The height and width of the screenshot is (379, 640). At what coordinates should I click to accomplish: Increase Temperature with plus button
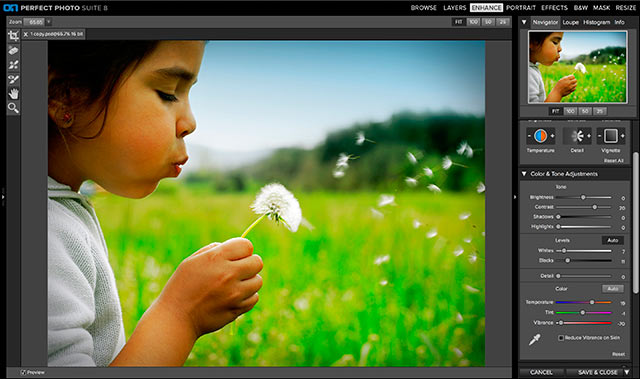pos(552,136)
